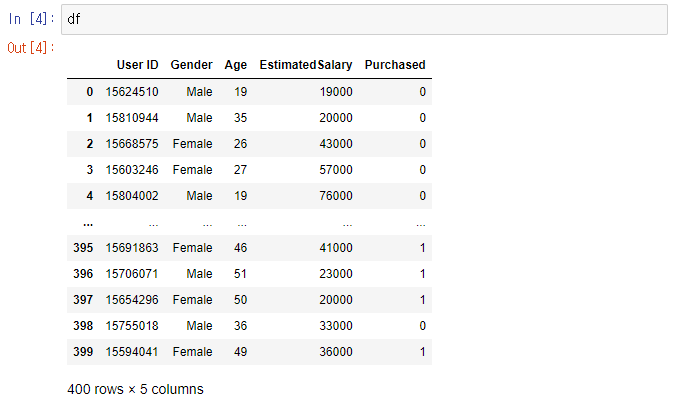Click salary value 43000
The height and width of the screenshot is (400, 676).
pos(336,144)
